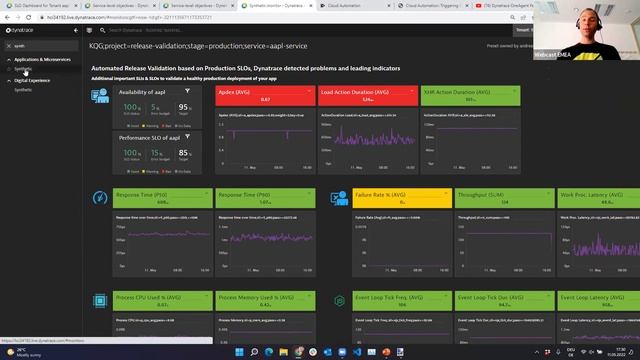Close the Synthetic monitor browser tab
640x360 pixels.
[311, 6]
